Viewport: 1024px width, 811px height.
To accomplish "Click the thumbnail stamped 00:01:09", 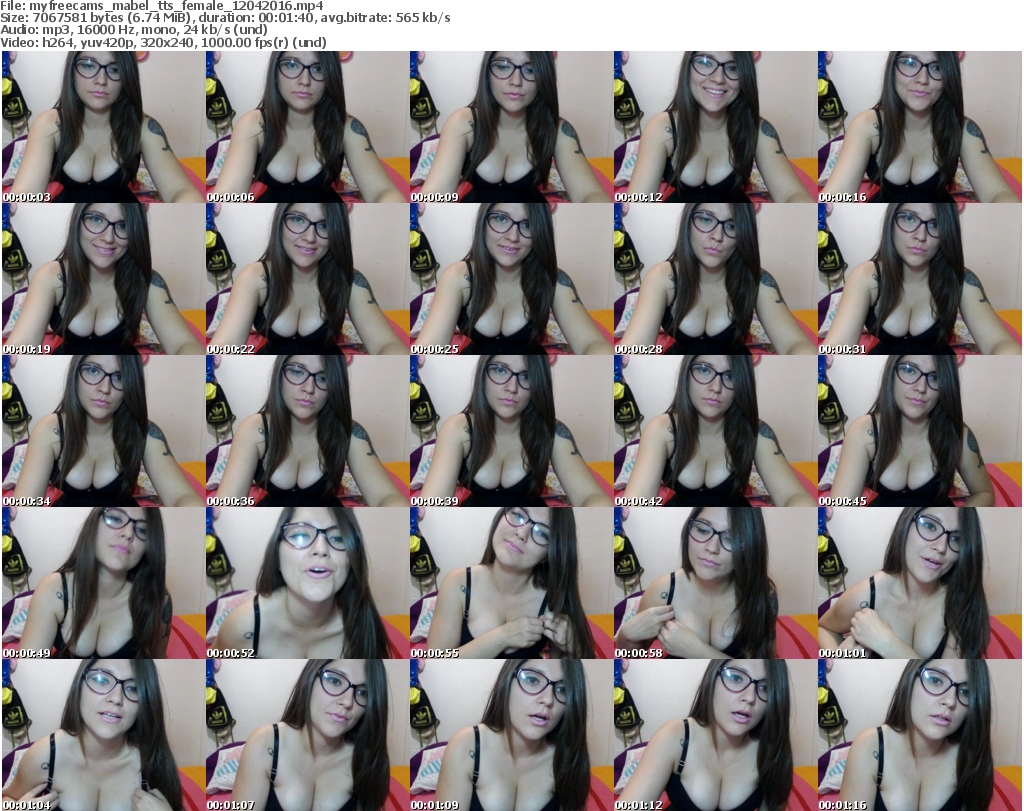I will pyautogui.click(x=511, y=735).
